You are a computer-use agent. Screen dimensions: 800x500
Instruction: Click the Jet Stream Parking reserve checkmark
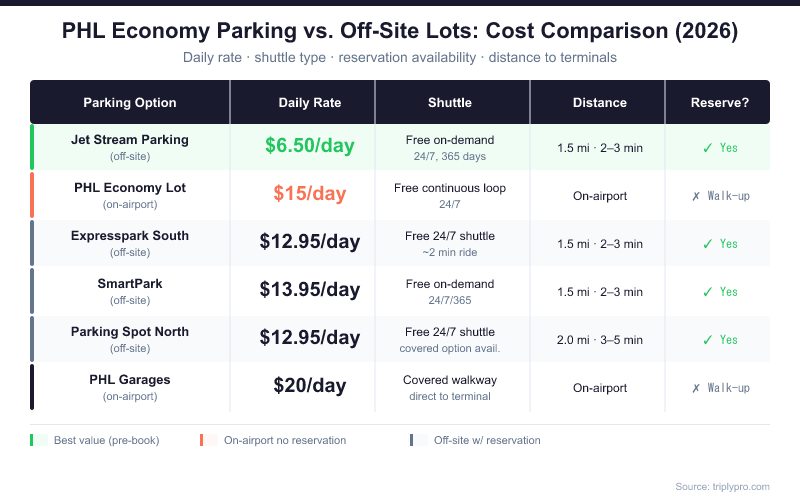coord(707,148)
